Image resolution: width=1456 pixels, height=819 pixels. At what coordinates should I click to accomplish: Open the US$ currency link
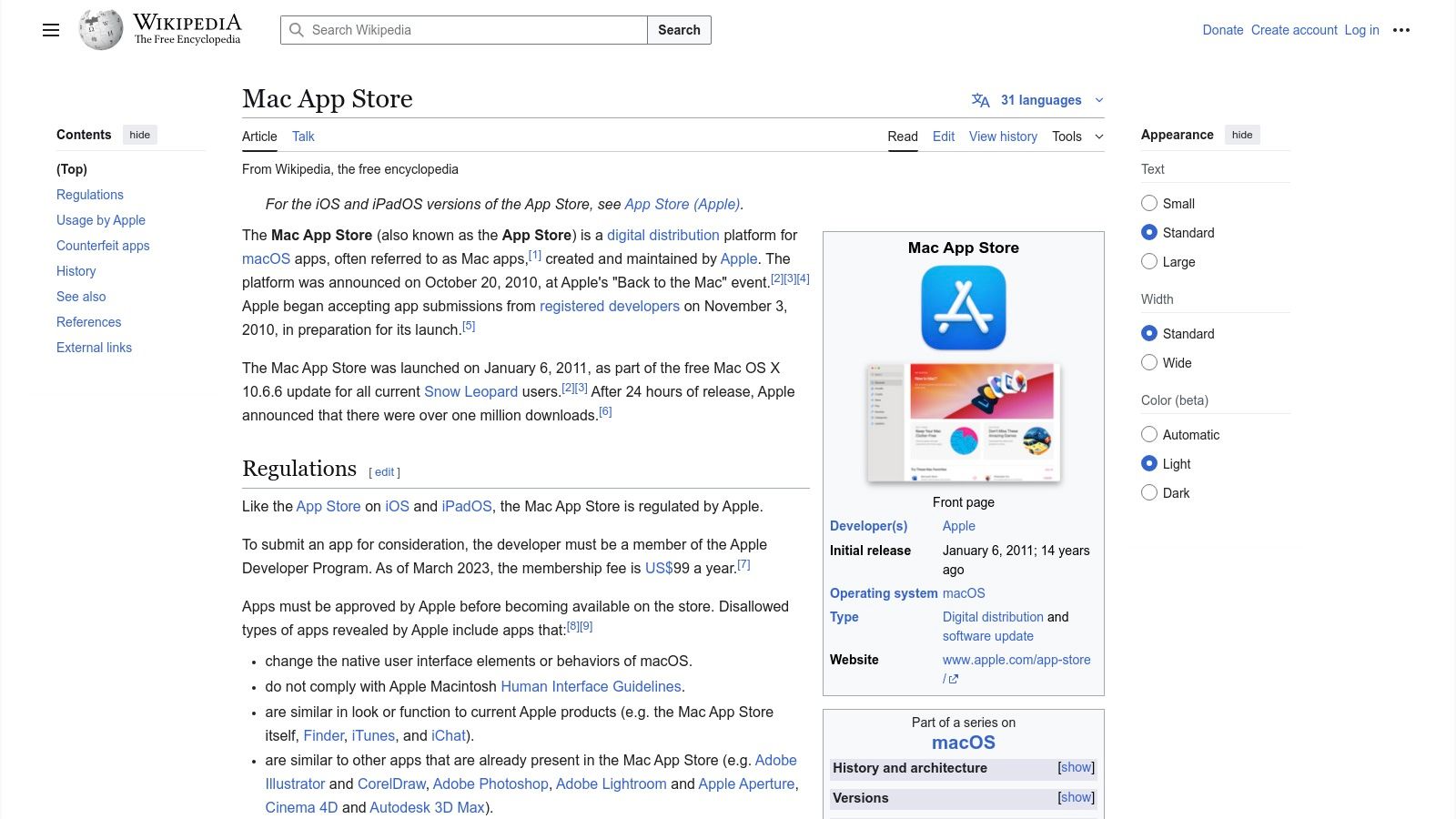tap(659, 568)
